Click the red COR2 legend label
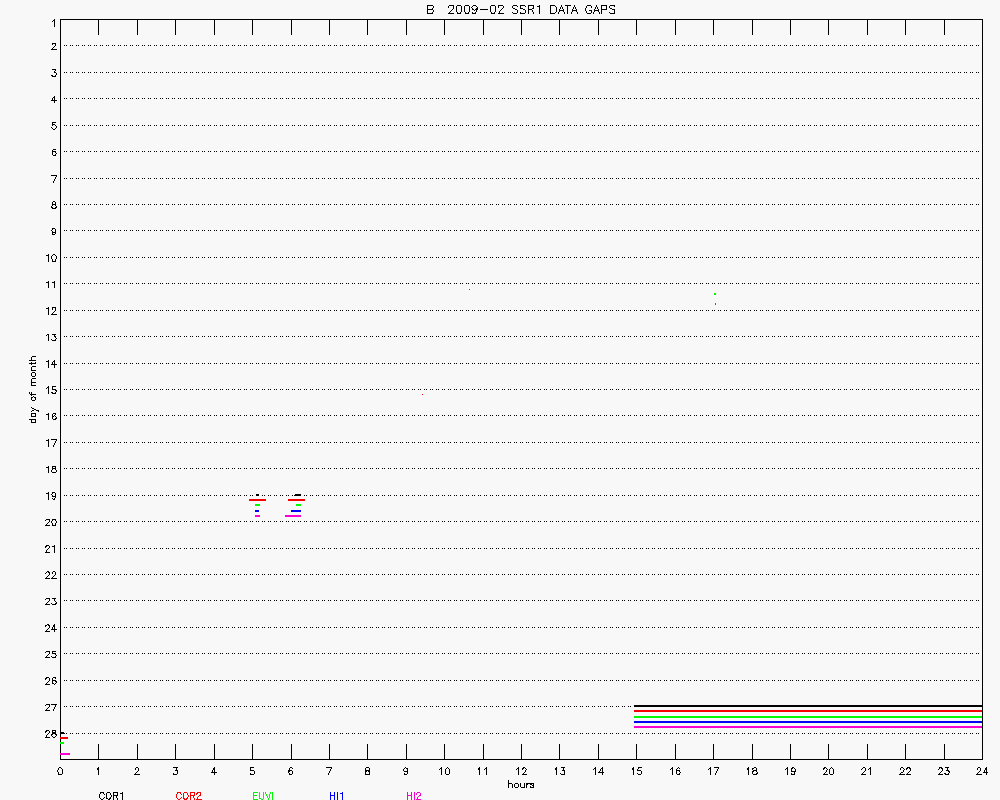This screenshot has width=1000, height=800. click(x=188, y=796)
